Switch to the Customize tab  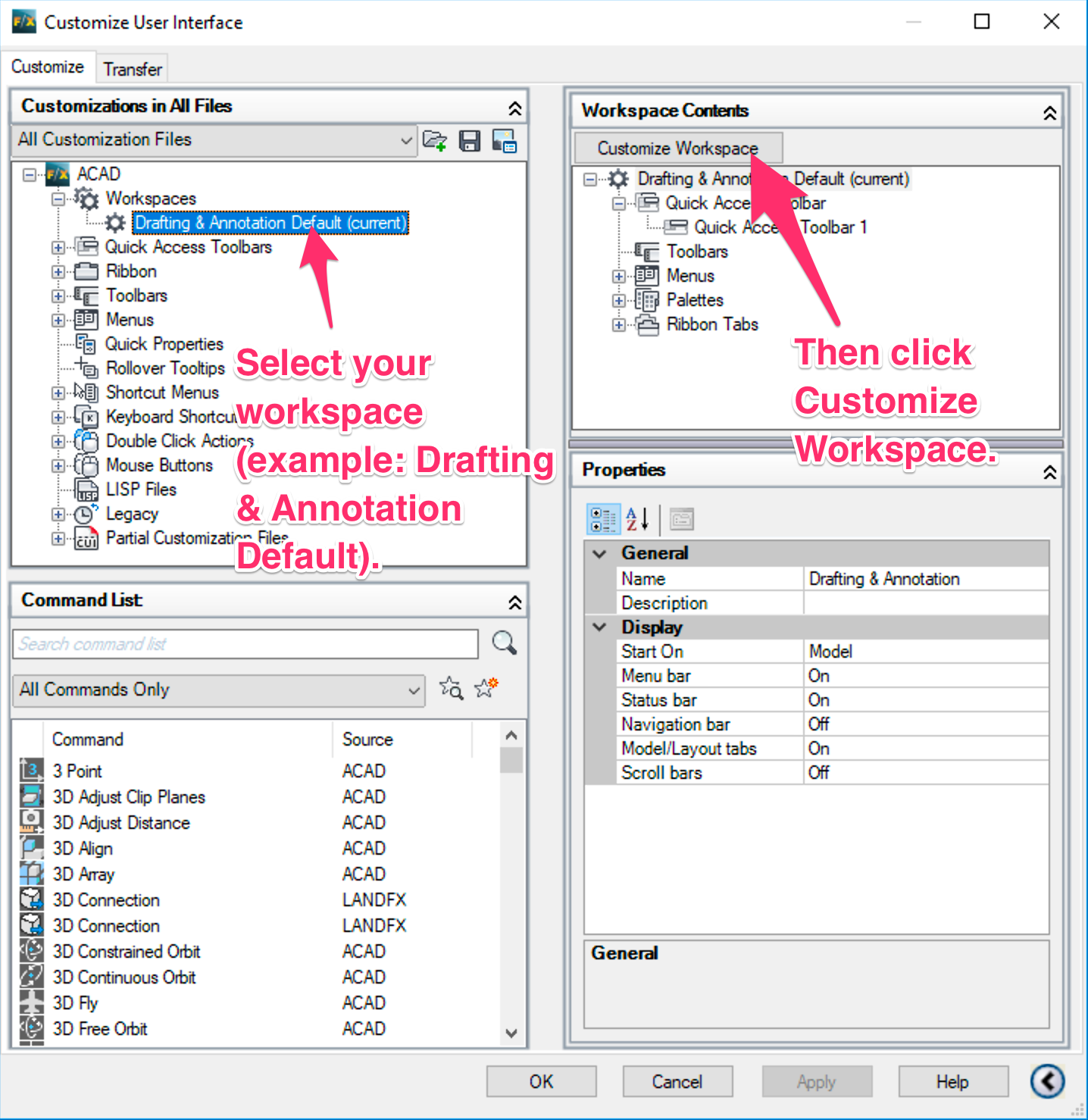tap(48, 67)
